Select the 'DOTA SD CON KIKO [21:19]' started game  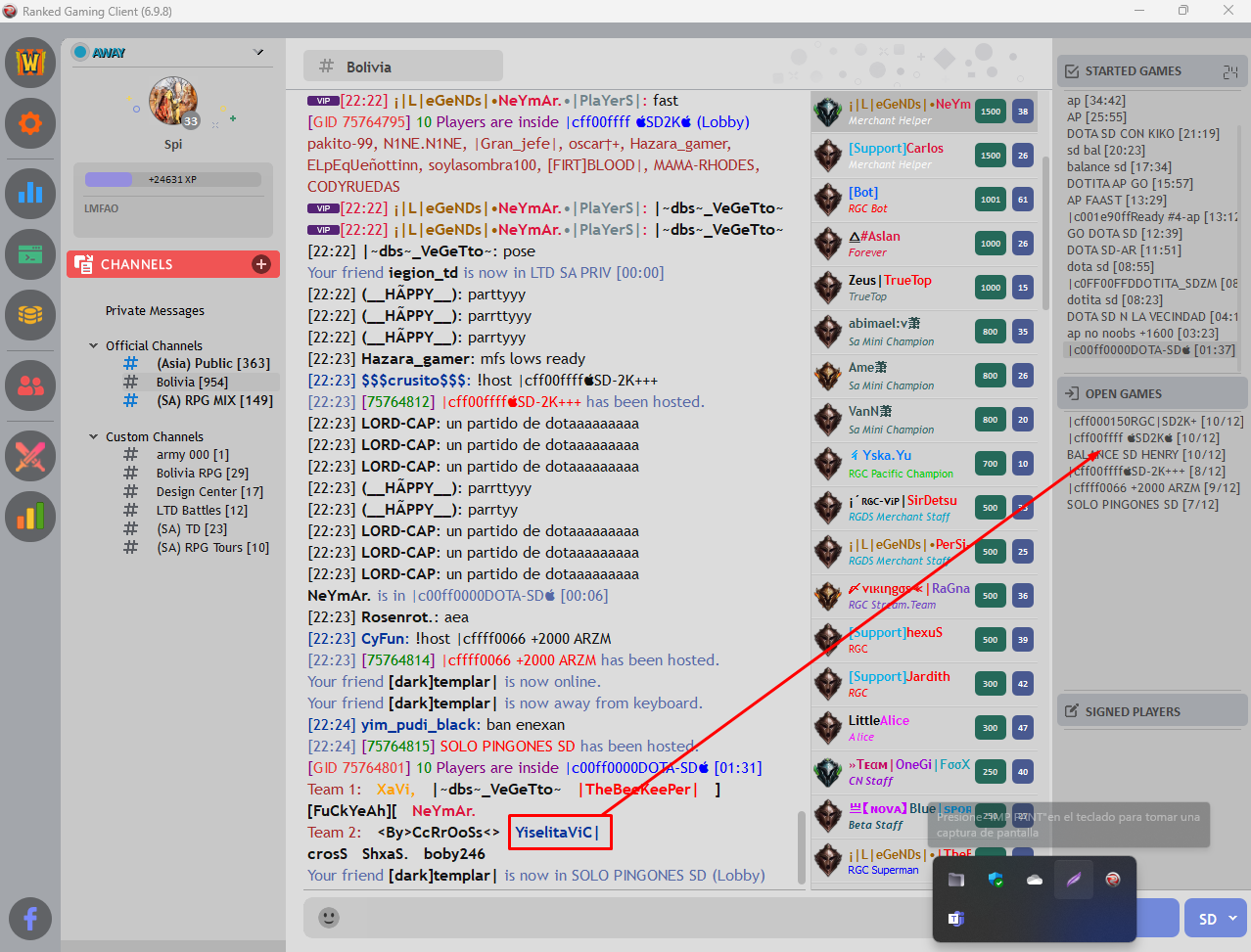coord(1143,134)
